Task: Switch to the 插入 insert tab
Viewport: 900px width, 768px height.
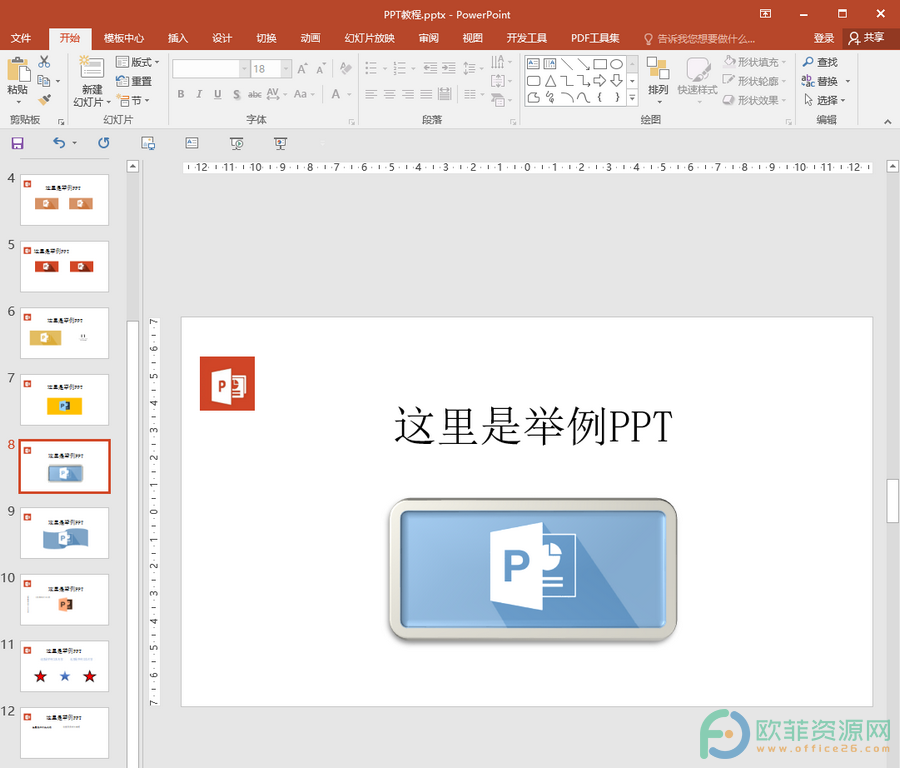Action: 177,38
